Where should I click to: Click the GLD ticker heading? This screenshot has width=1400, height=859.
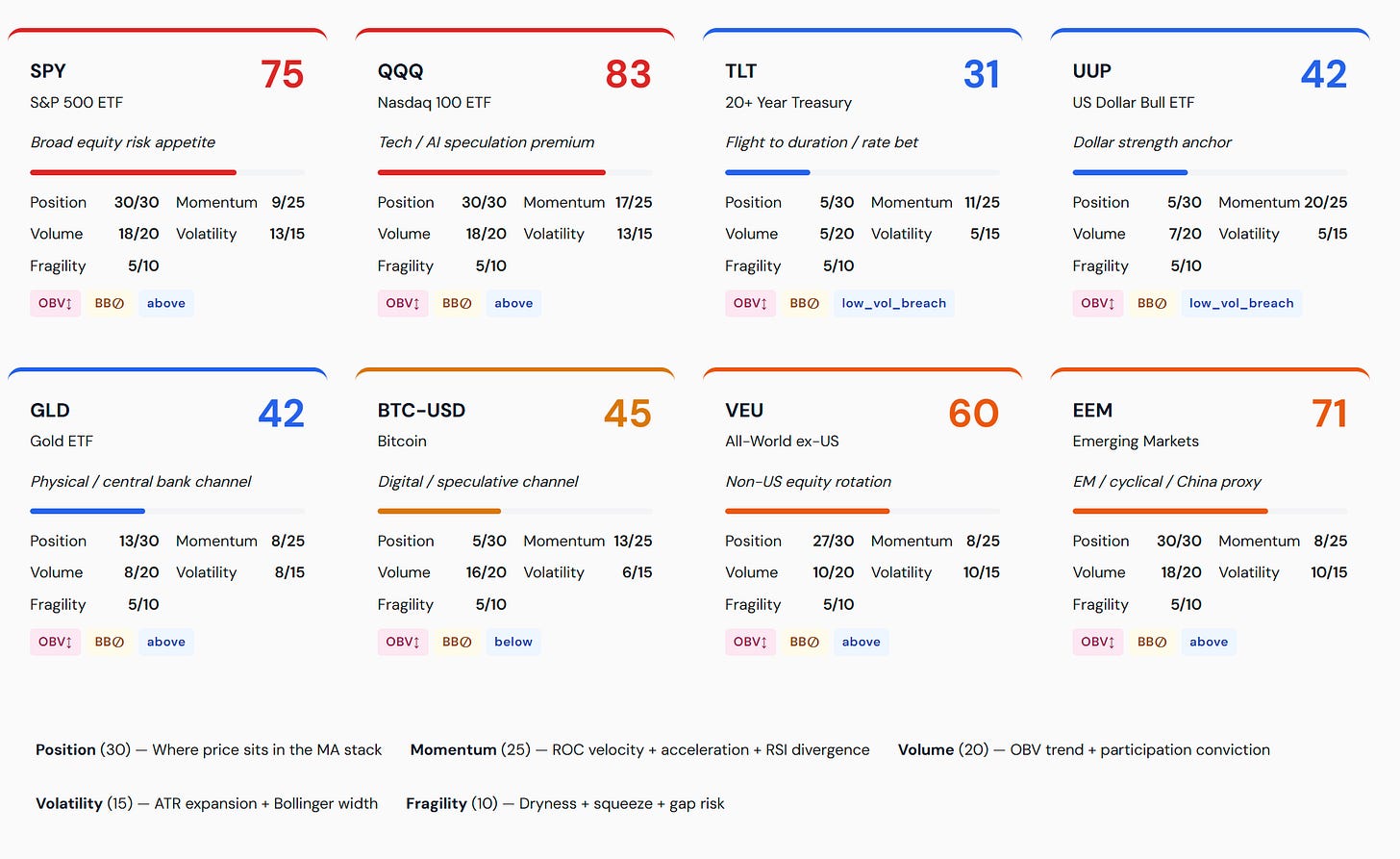50,410
